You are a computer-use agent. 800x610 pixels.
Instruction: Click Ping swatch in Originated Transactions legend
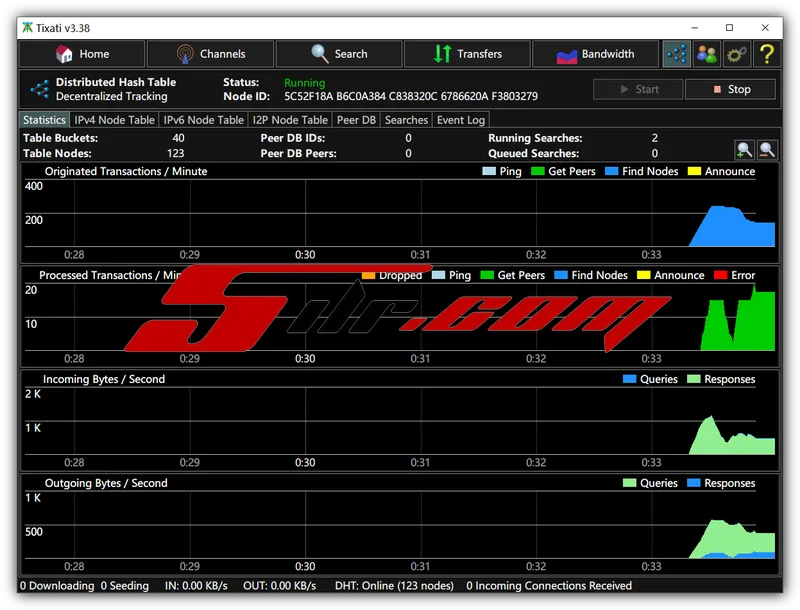click(489, 171)
